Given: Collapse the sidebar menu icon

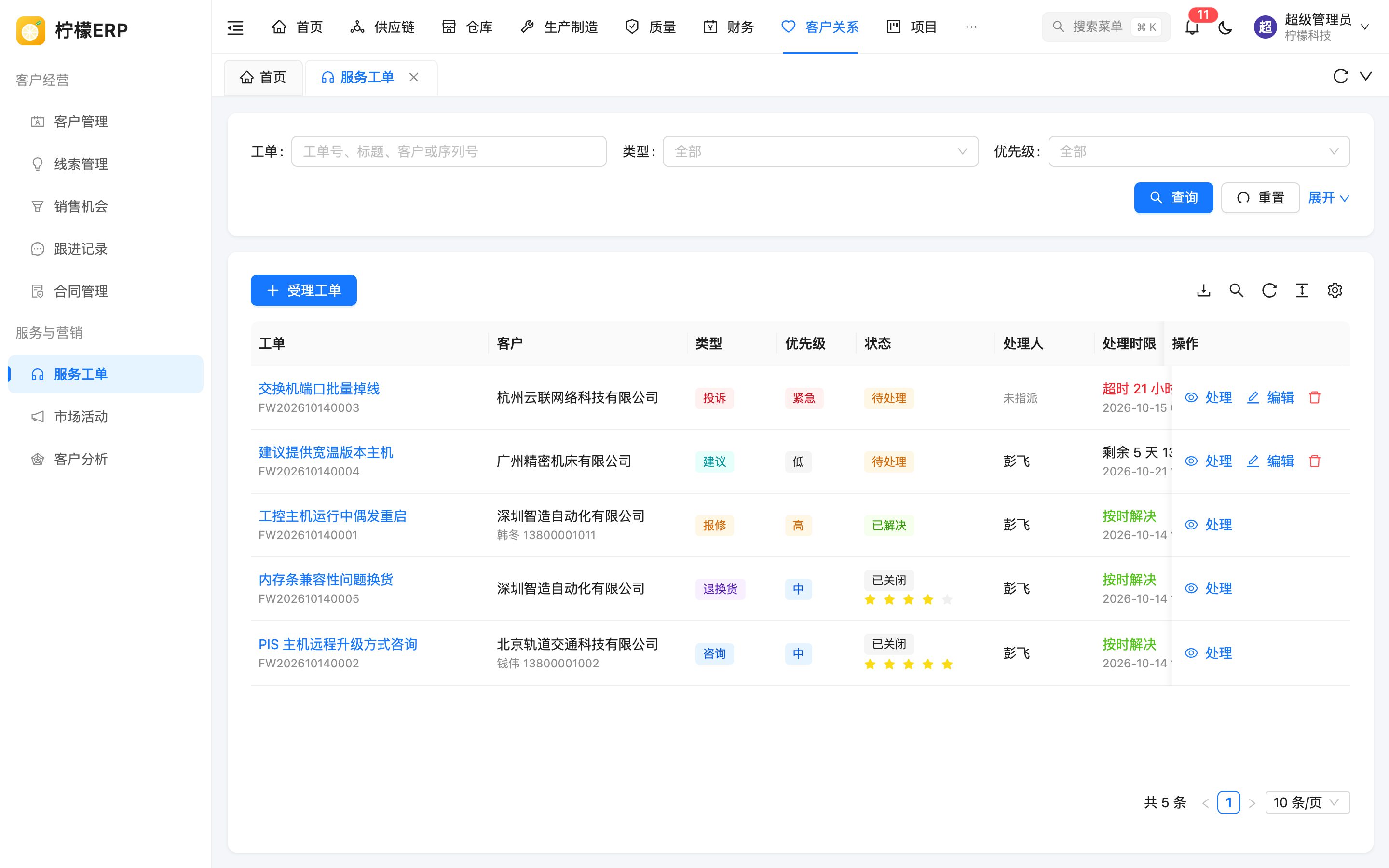Looking at the screenshot, I should click(x=235, y=27).
